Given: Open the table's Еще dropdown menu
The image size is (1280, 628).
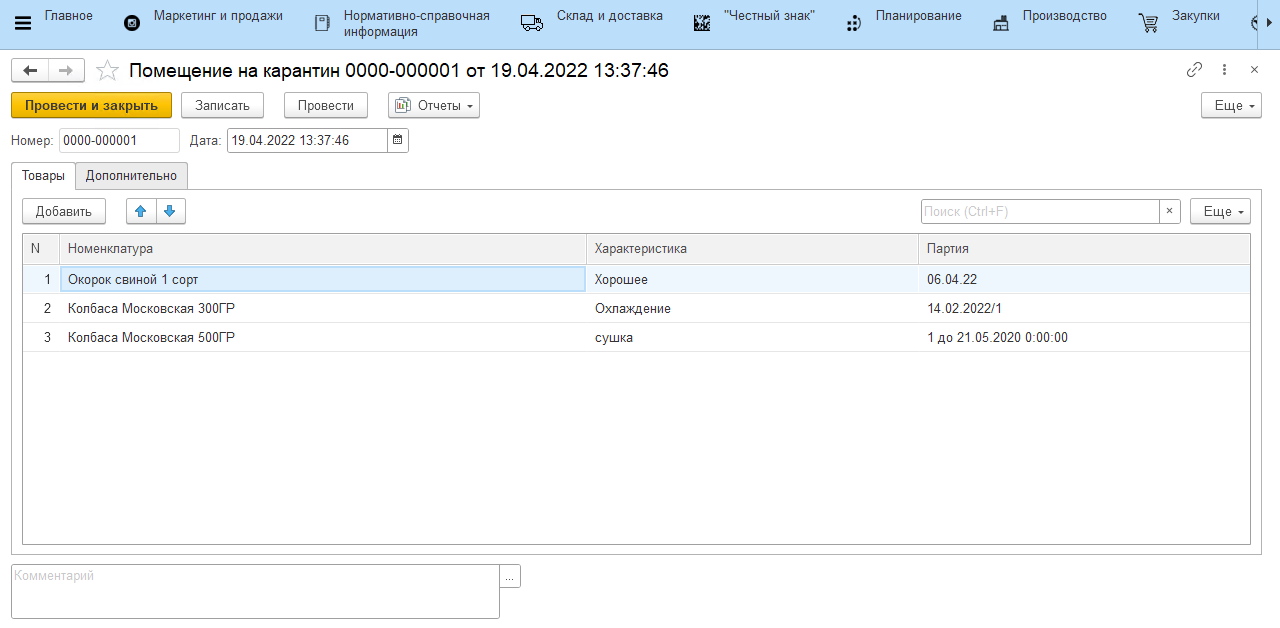Looking at the screenshot, I should click(x=1219, y=211).
